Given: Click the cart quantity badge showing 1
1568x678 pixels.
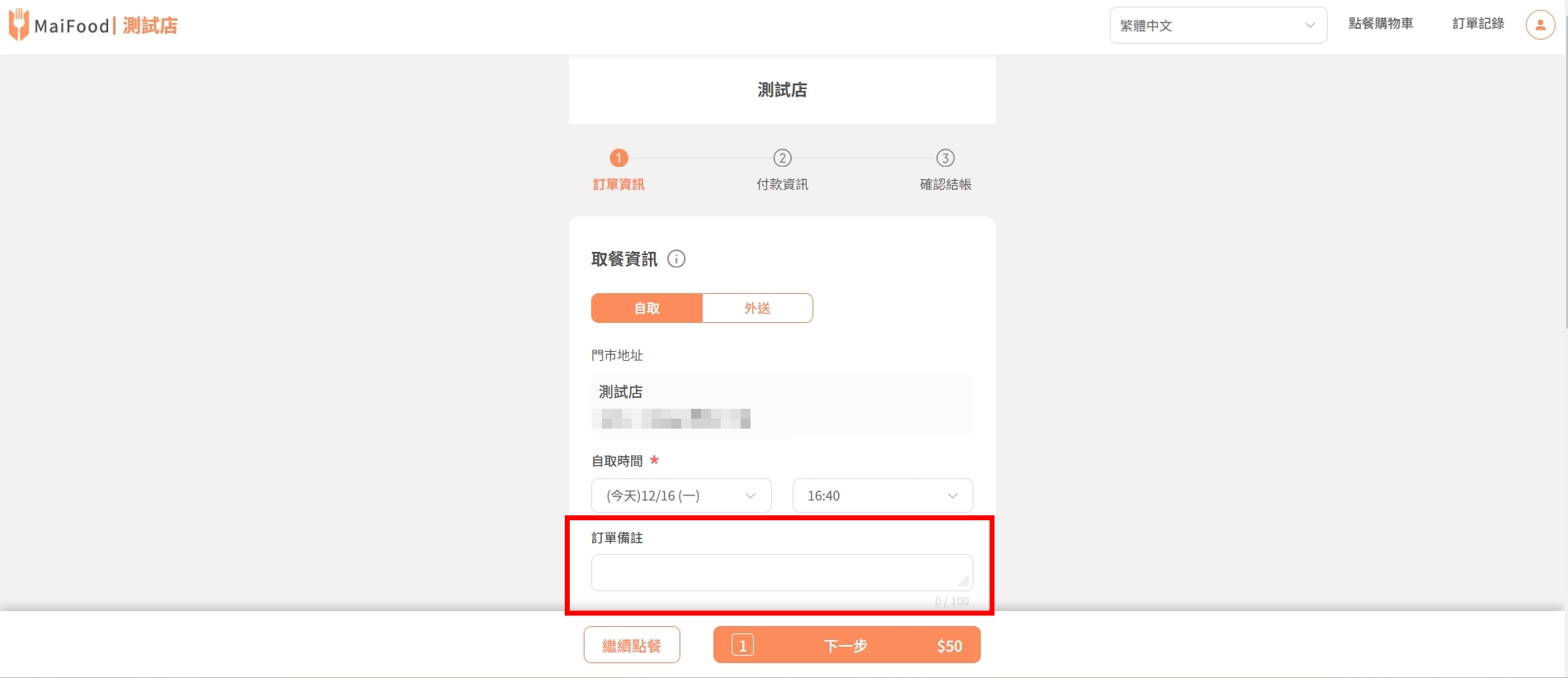Looking at the screenshot, I should tap(742, 646).
